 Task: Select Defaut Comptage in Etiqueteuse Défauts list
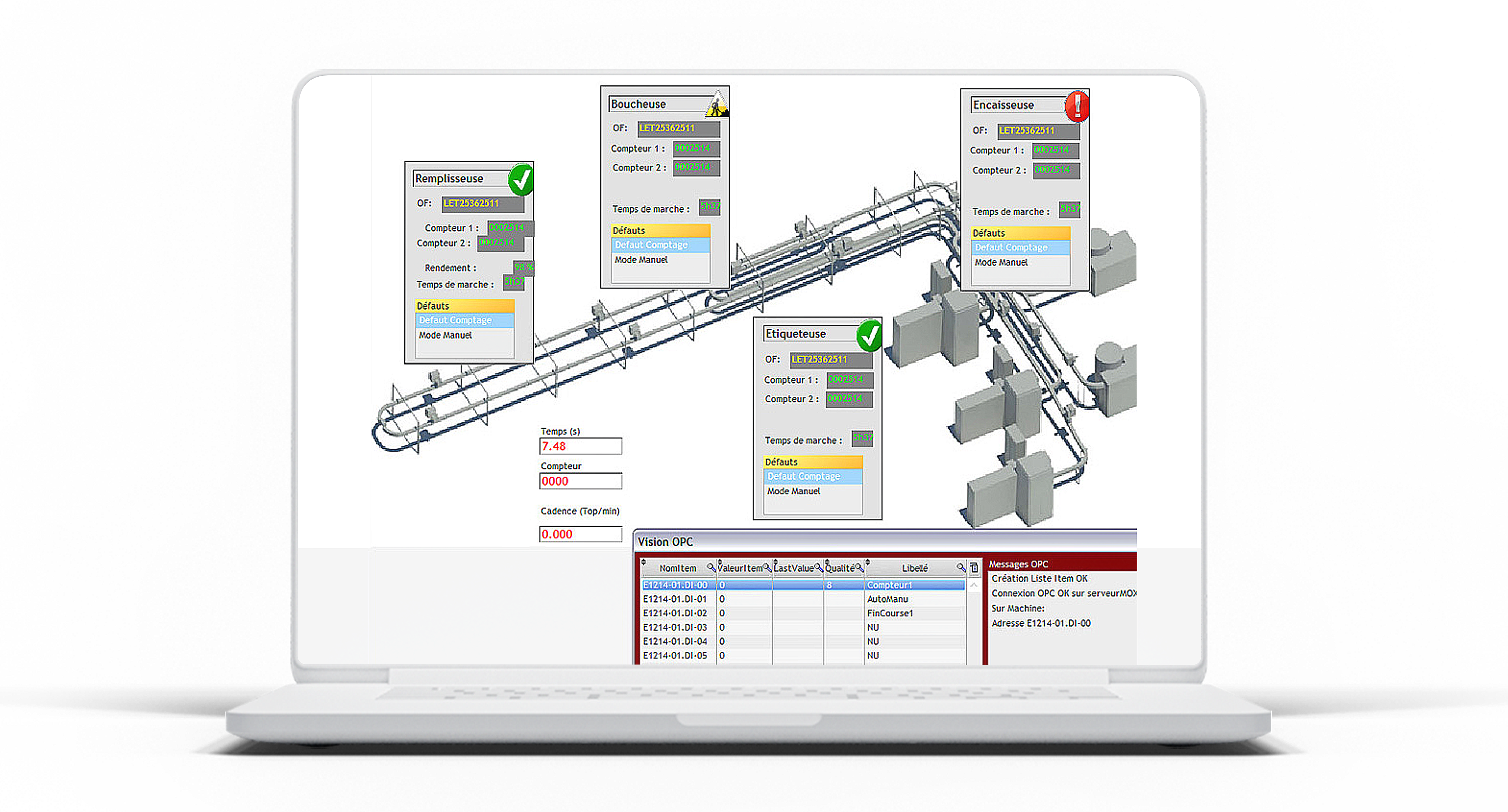click(x=813, y=477)
